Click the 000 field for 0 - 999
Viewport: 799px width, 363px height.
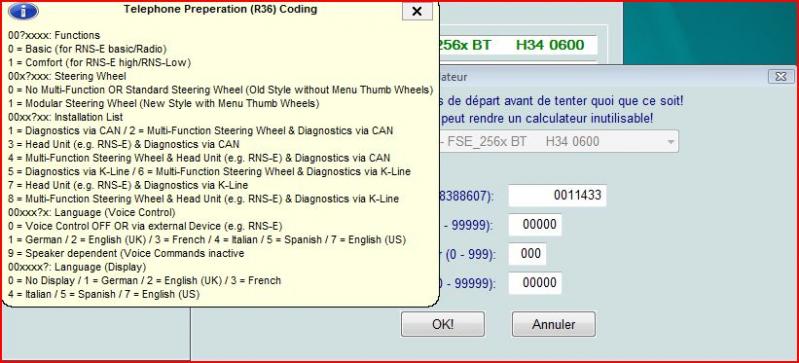click(x=527, y=254)
